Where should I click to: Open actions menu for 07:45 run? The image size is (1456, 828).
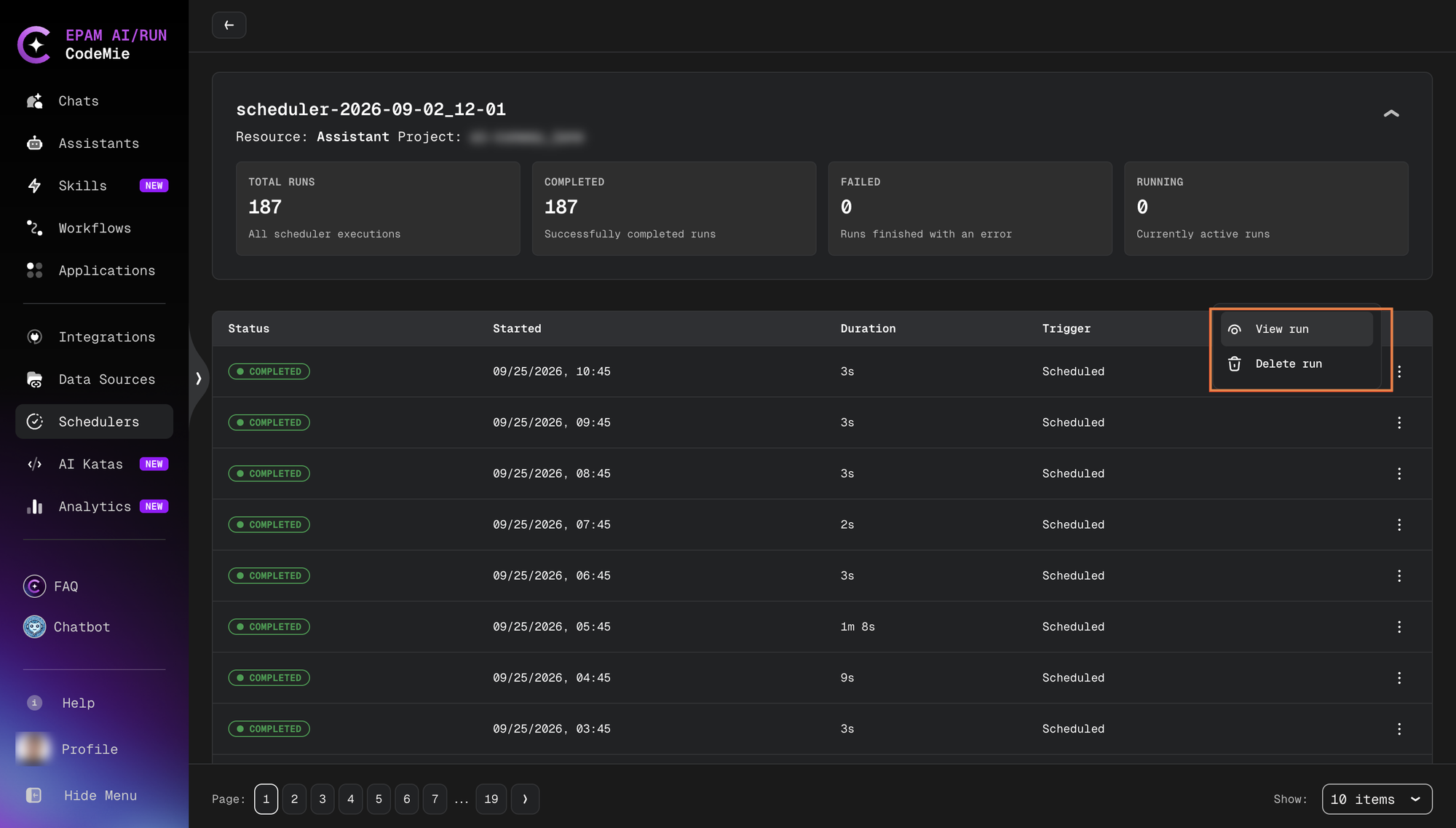(1399, 524)
